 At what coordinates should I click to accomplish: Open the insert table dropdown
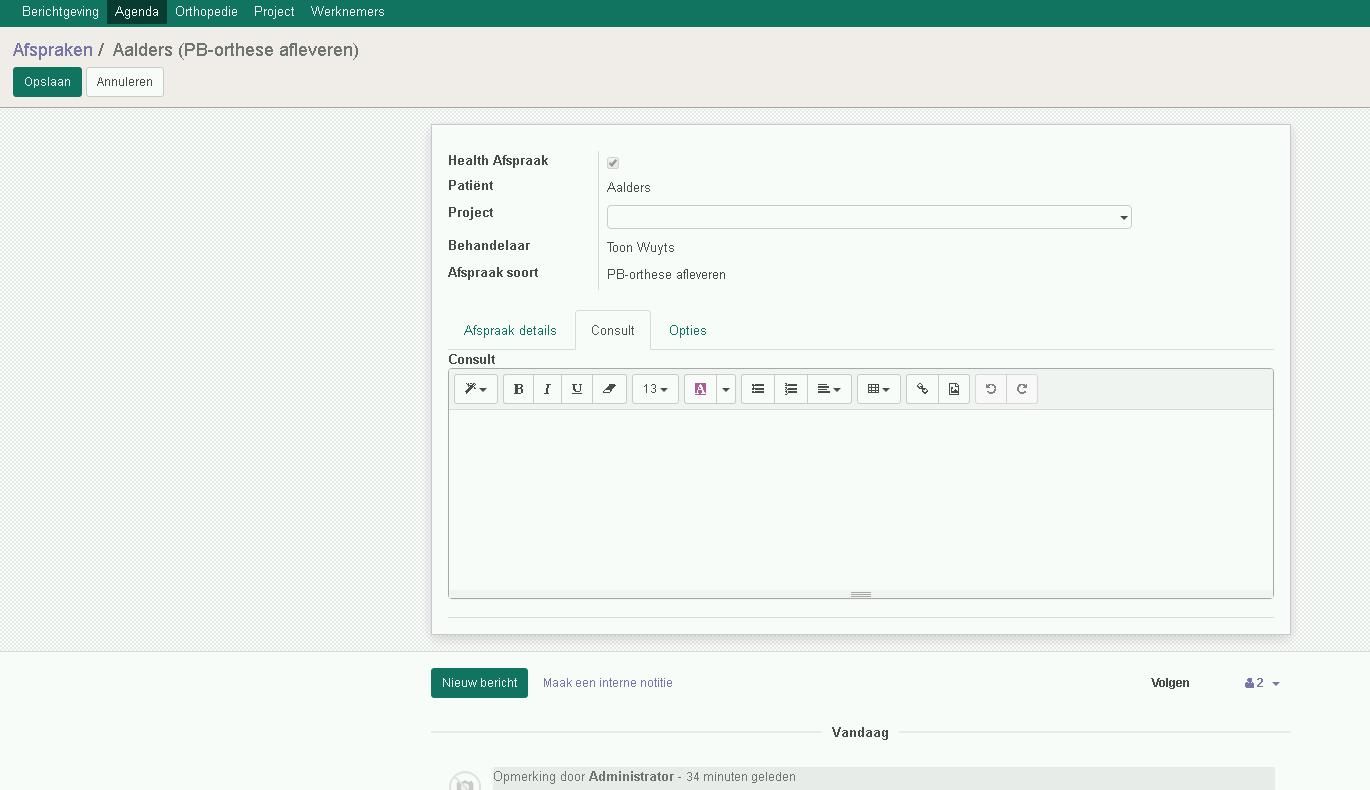(x=879, y=389)
